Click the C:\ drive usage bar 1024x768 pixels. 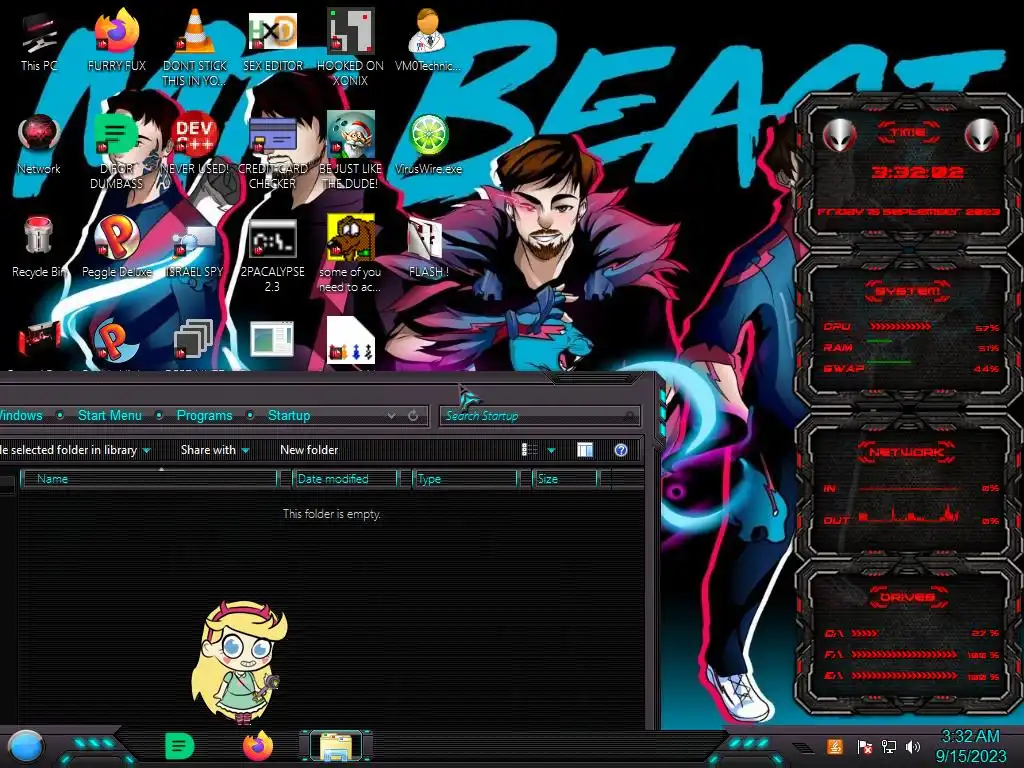[x=865, y=633]
